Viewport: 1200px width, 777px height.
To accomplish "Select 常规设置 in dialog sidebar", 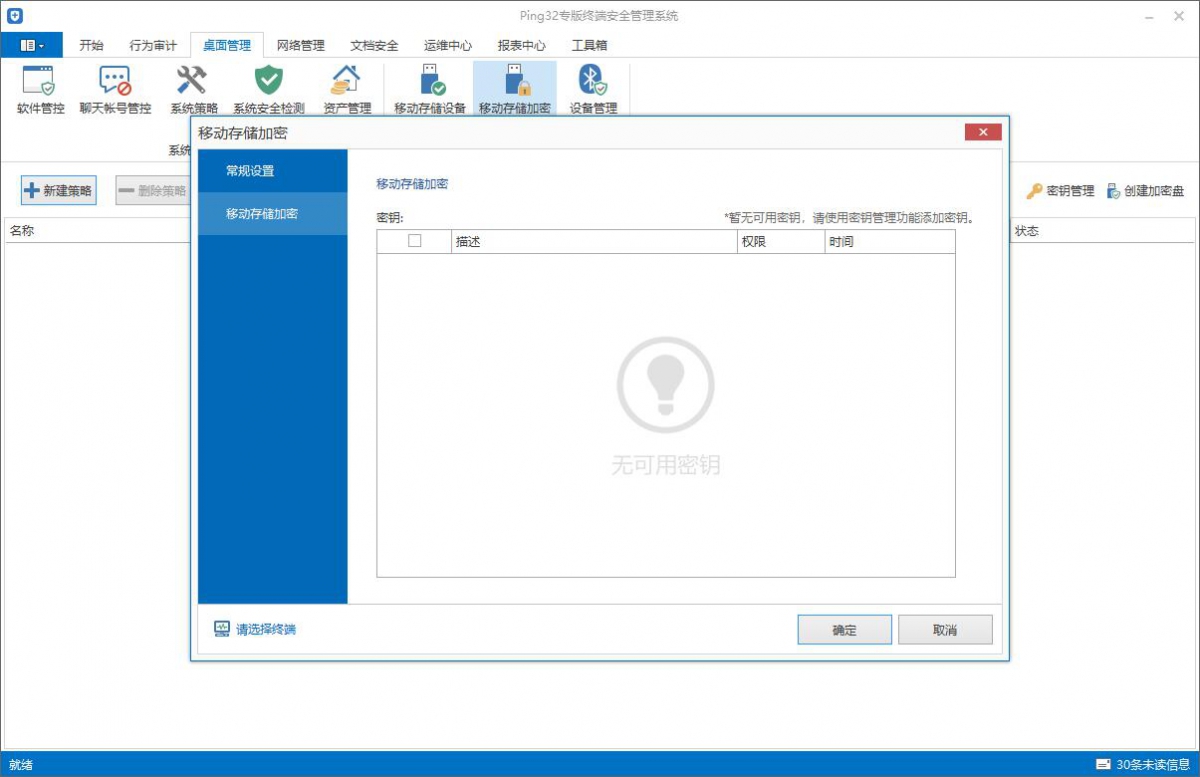I will pyautogui.click(x=273, y=171).
